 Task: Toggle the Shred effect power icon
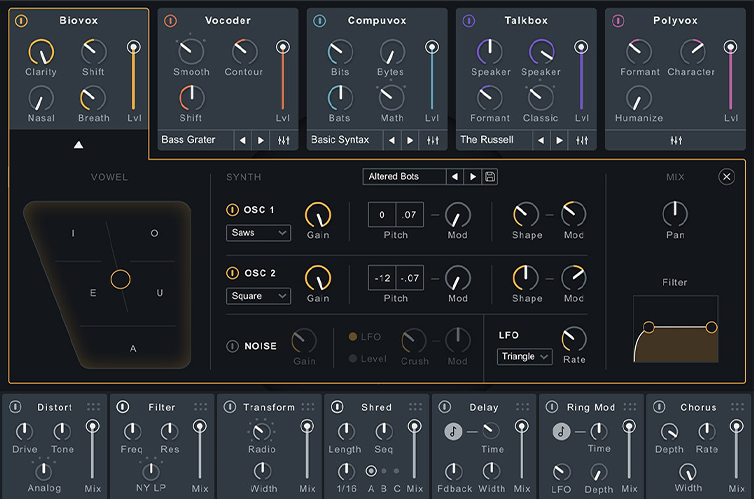(337, 407)
